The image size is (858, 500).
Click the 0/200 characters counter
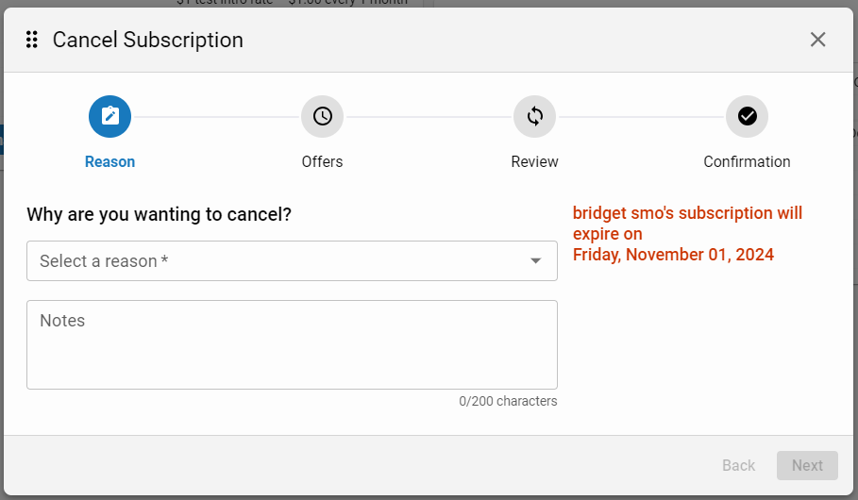click(508, 401)
